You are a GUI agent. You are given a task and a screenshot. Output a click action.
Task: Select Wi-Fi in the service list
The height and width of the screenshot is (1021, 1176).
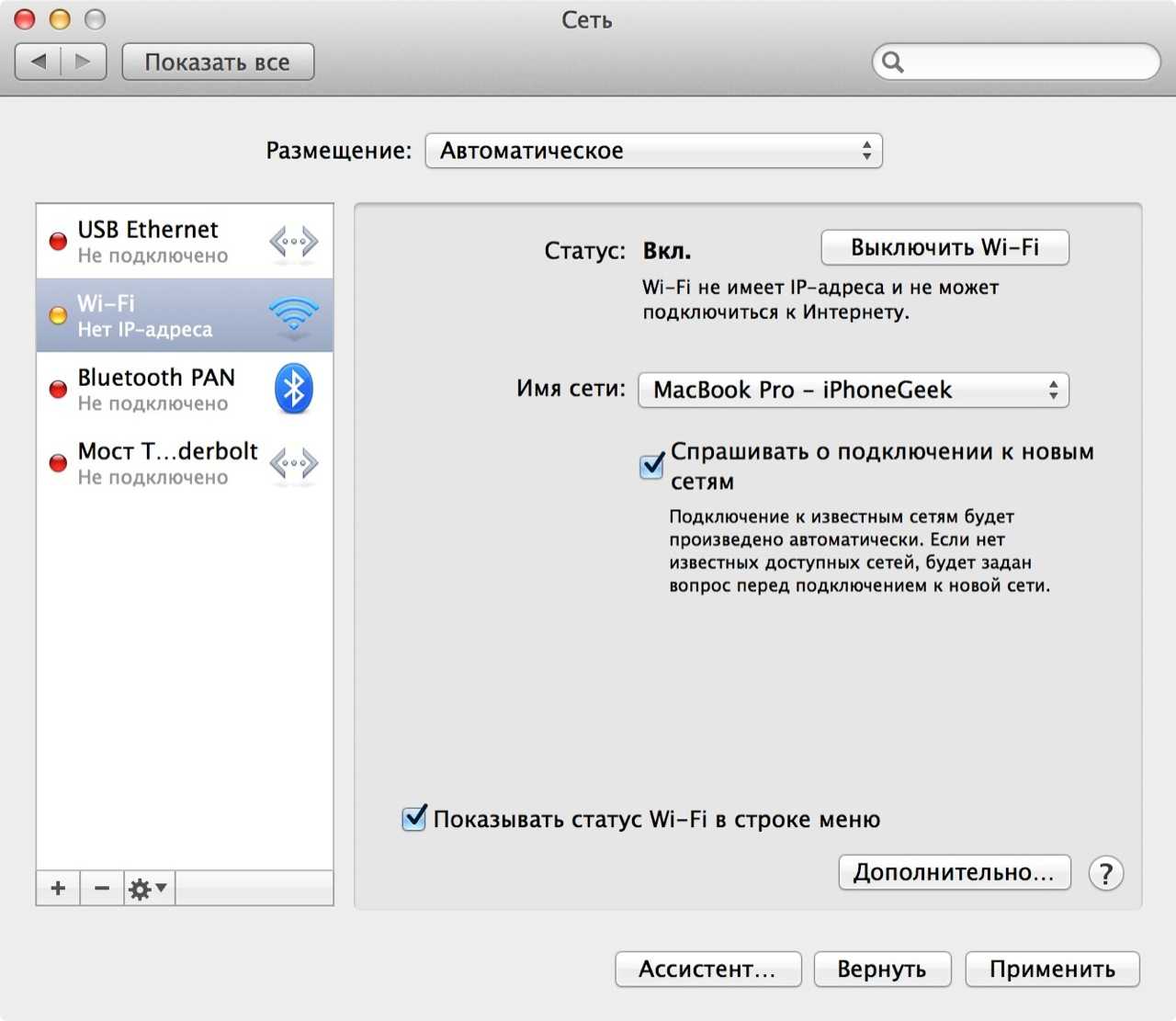185,315
